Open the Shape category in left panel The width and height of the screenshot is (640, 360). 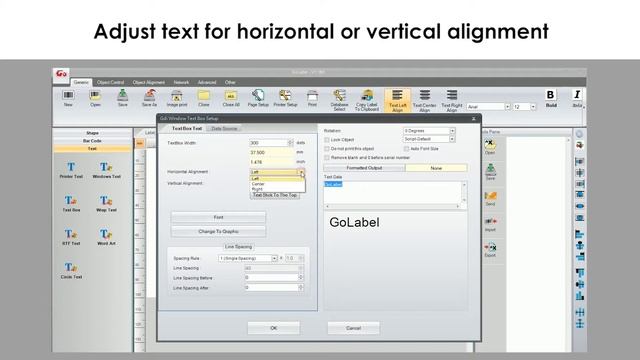click(x=92, y=133)
